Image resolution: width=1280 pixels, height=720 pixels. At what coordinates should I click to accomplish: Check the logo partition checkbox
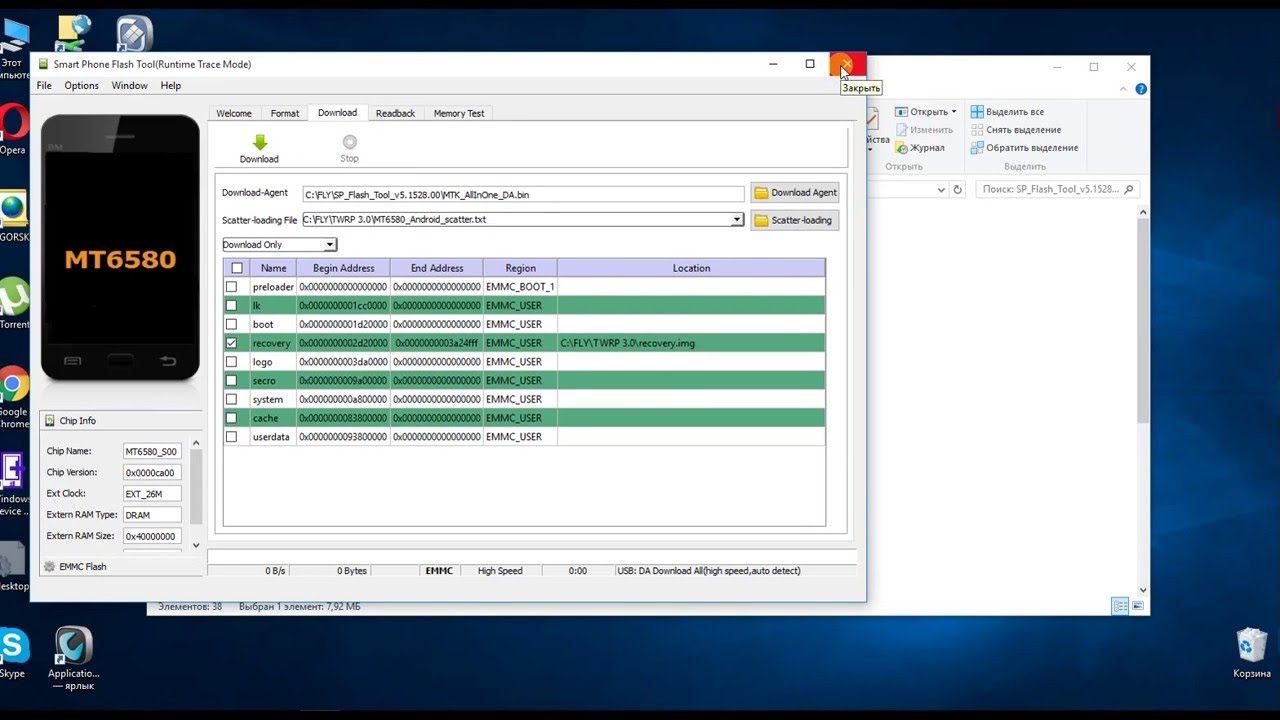pos(231,362)
